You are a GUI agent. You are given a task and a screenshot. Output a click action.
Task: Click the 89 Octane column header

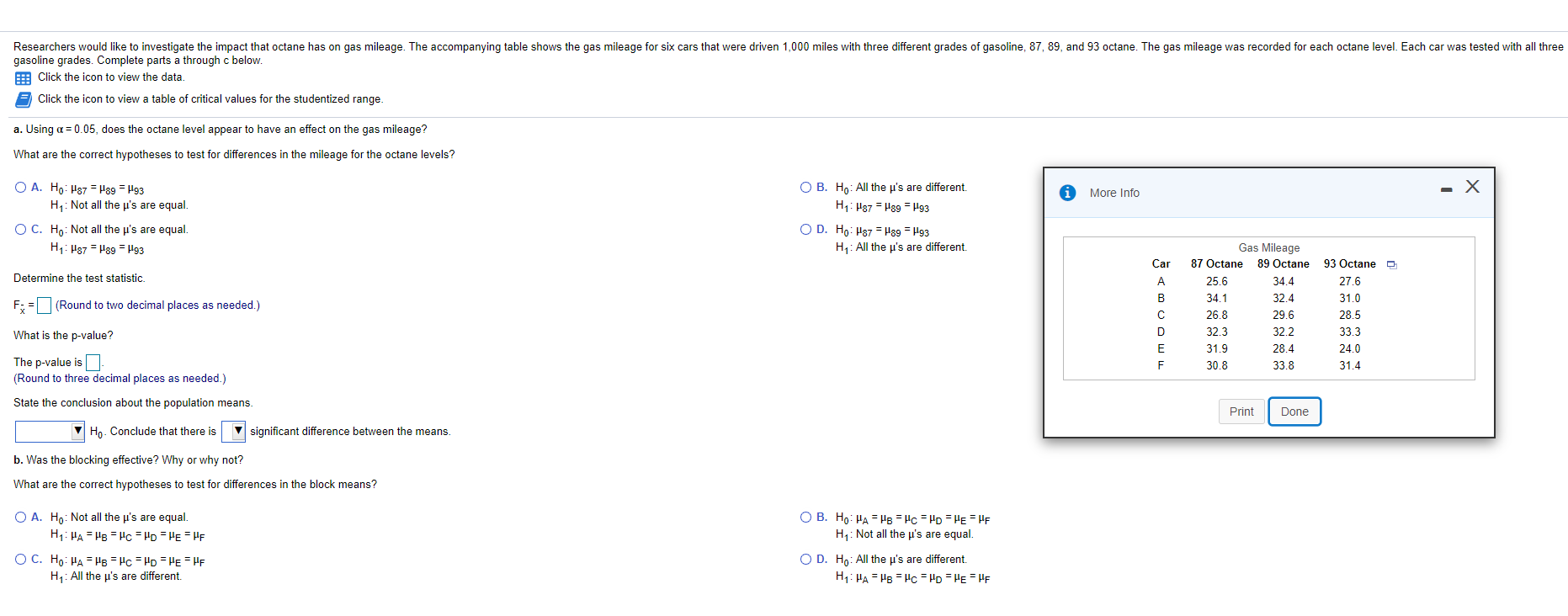point(1284,264)
